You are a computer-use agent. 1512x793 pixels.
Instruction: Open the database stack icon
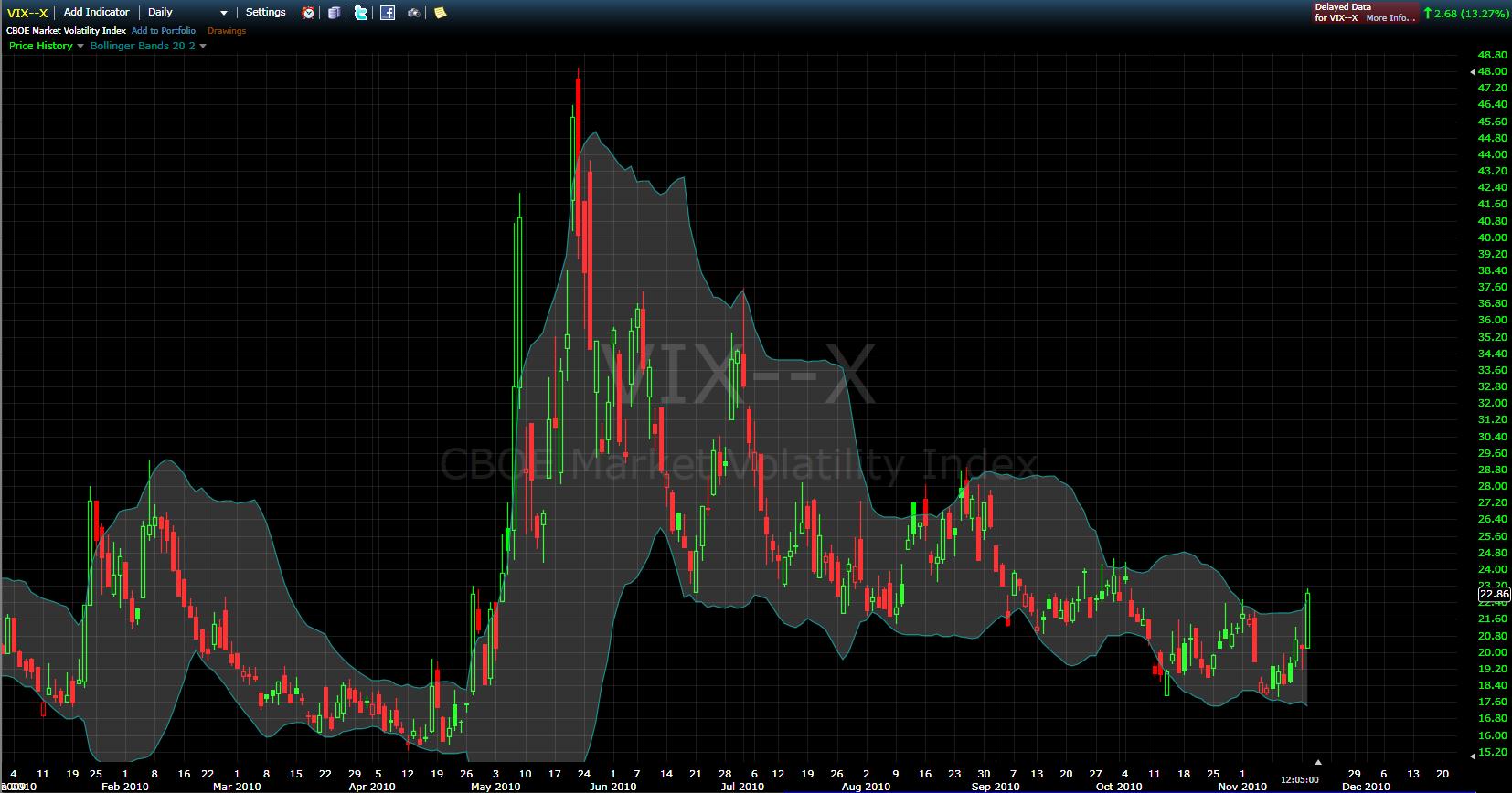[335, 13]
